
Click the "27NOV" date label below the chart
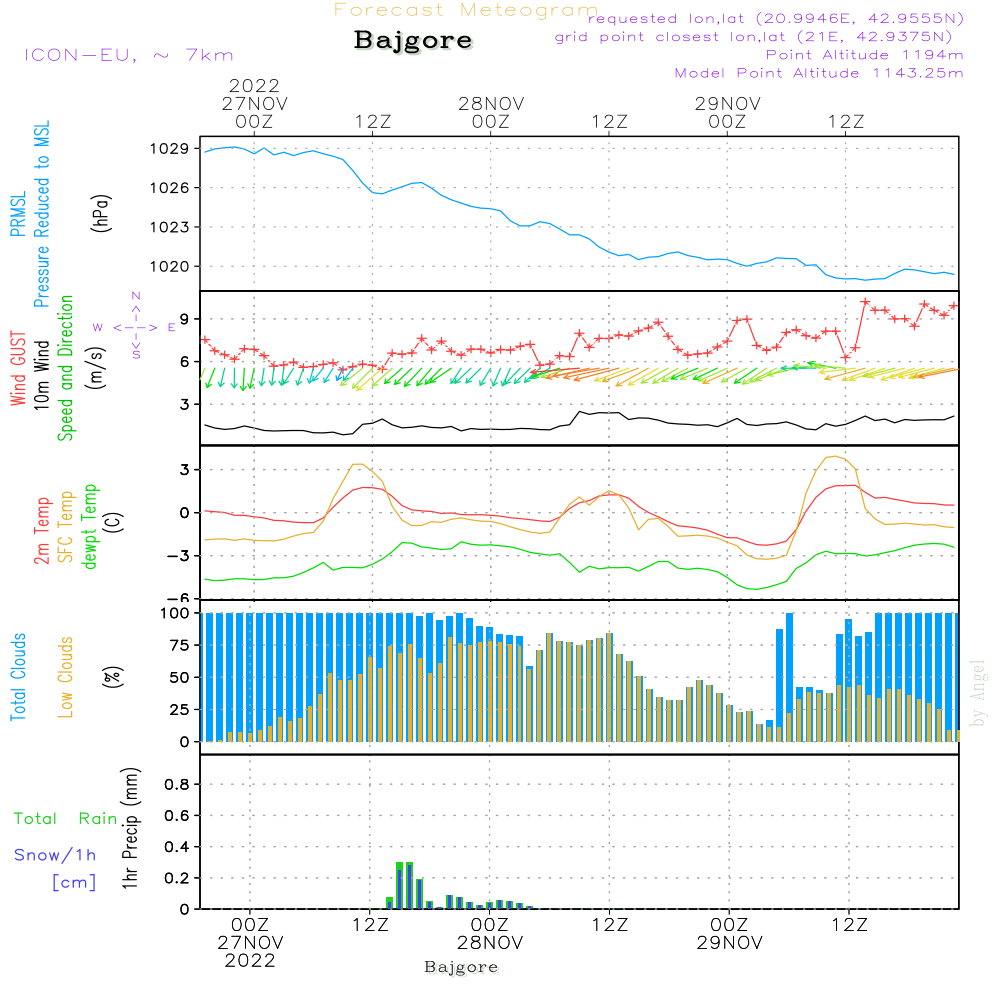click(x=250, y=943)
